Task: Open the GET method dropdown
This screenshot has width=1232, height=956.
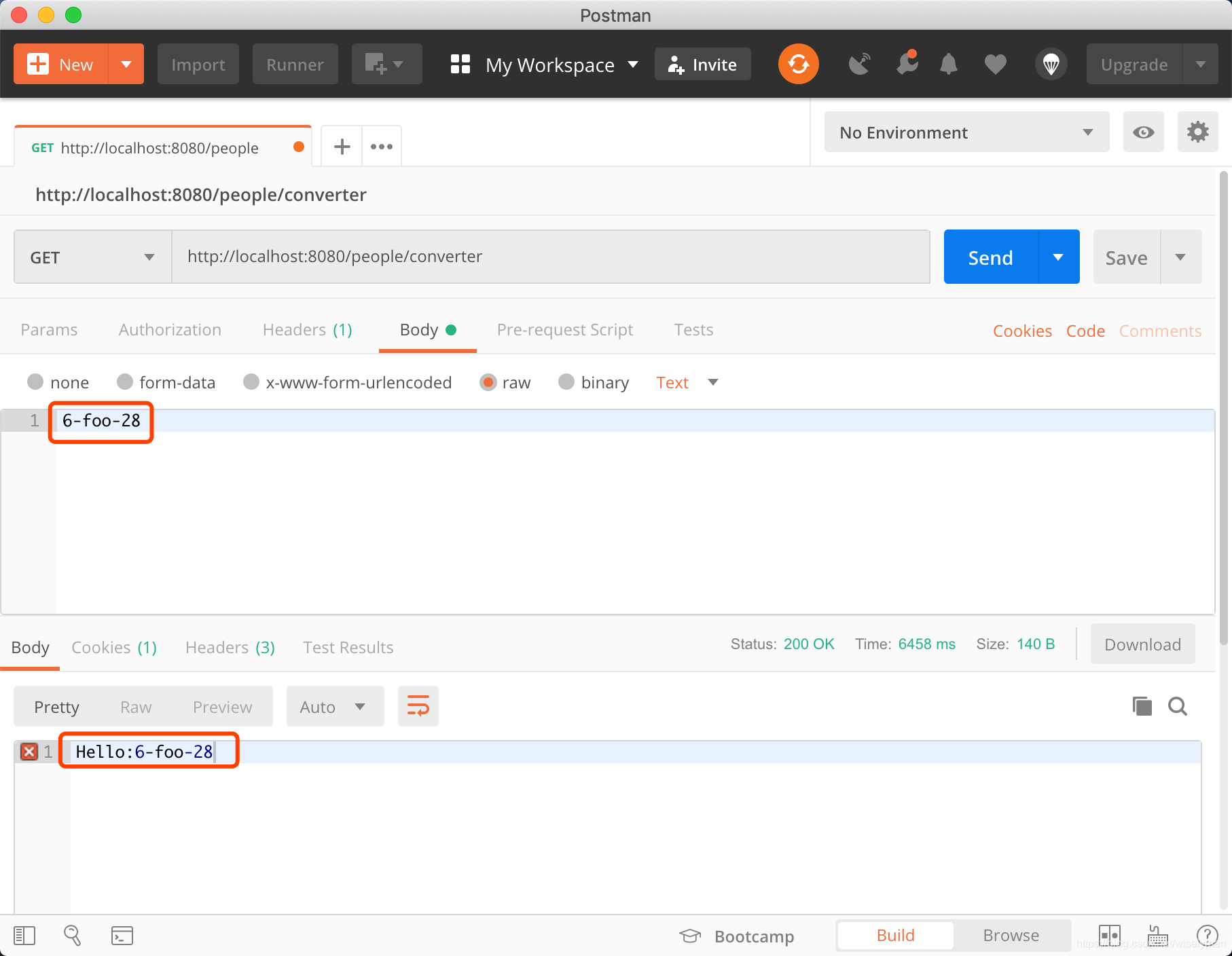Action: [92, 257]
